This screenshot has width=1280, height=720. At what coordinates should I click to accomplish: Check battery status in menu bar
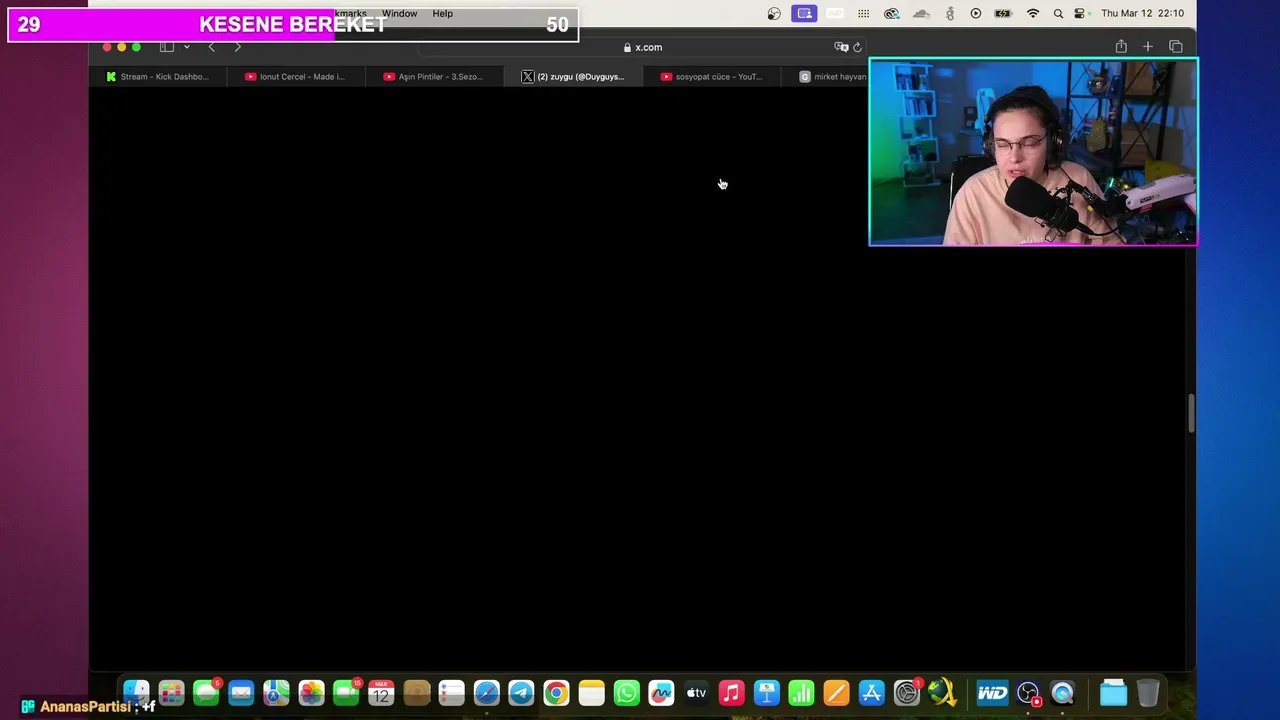tap(1004, 14)
